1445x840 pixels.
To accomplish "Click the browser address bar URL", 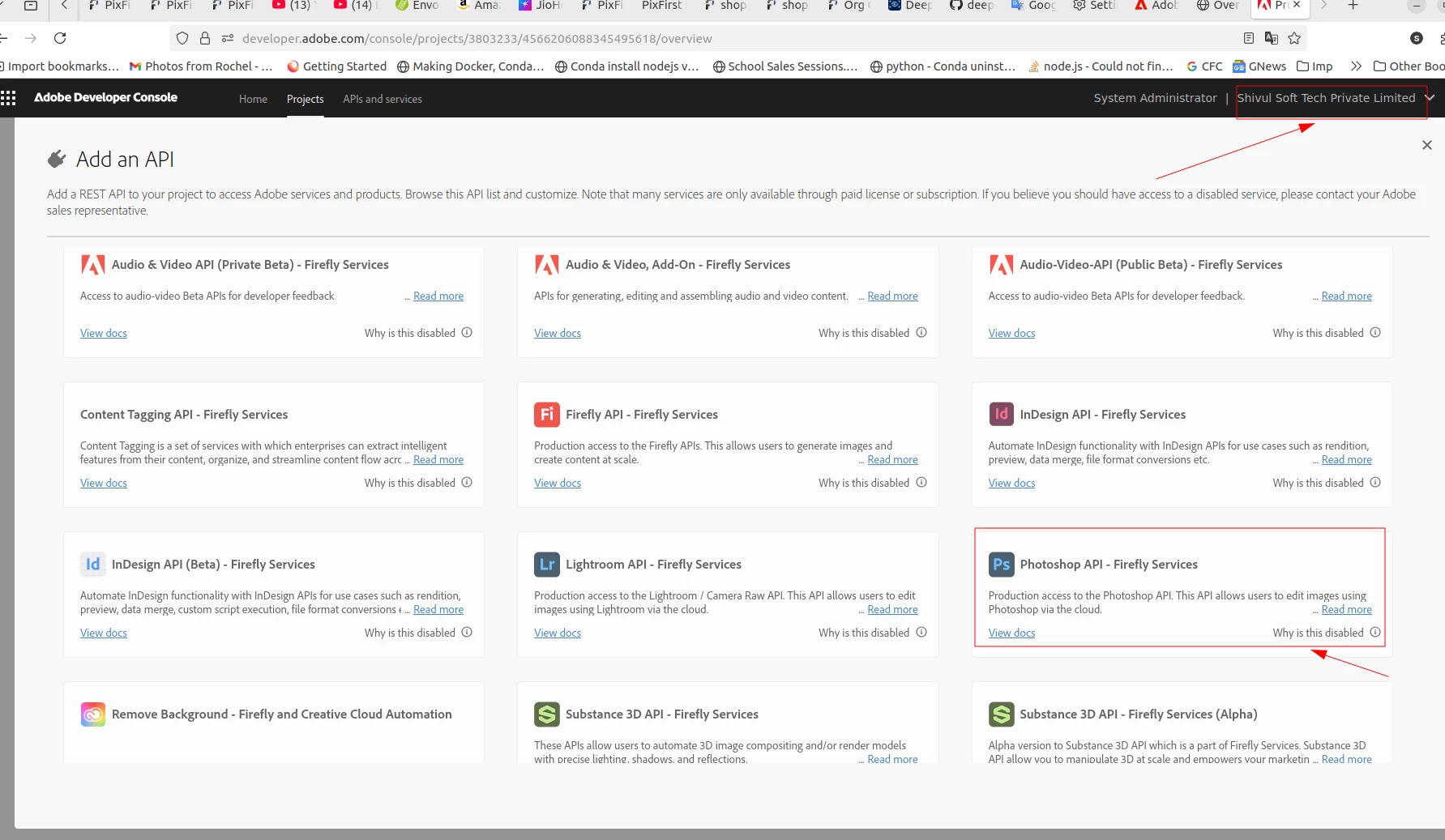I will click(x=477, y=38).
